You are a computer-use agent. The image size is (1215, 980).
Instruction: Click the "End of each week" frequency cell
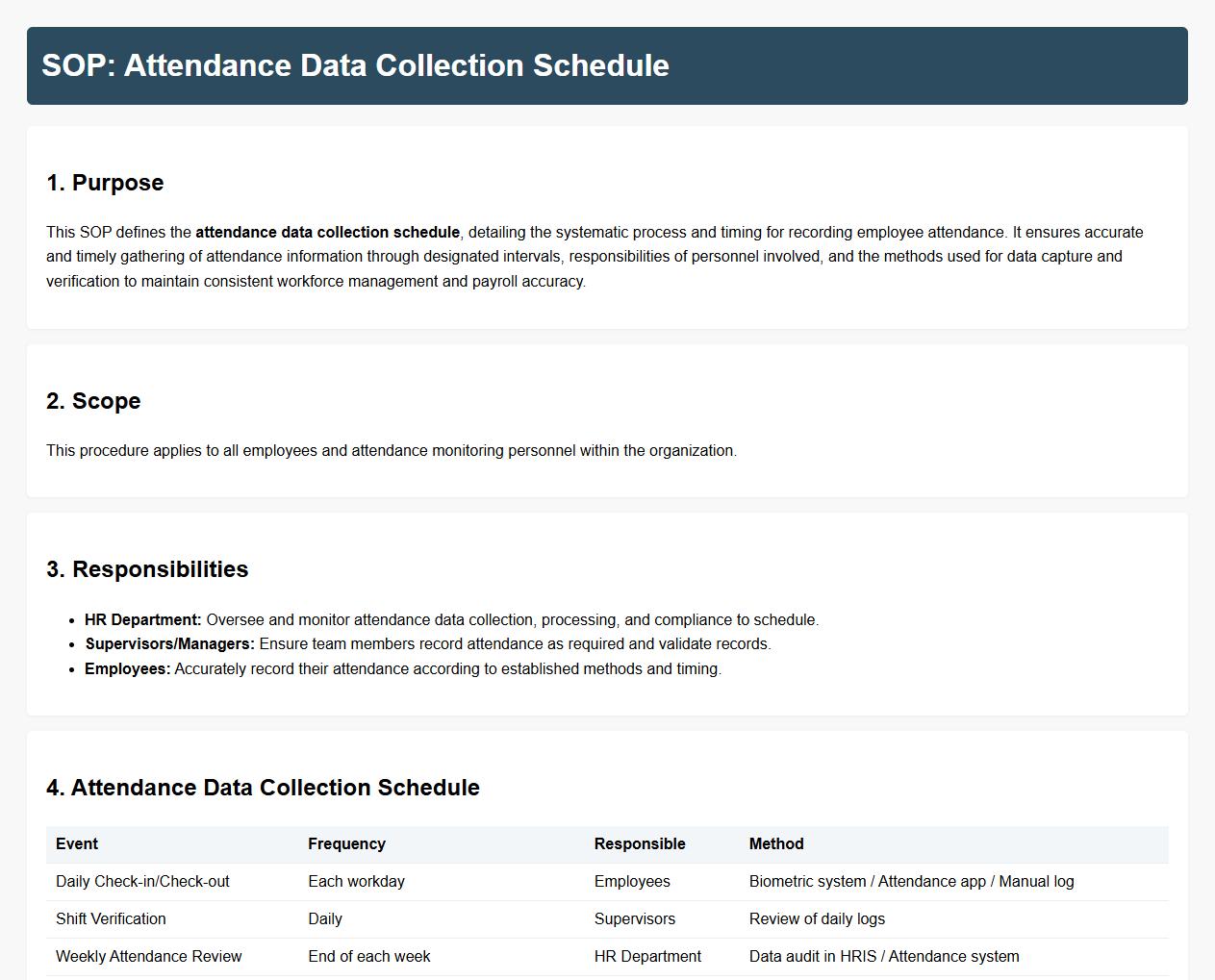click(369, 957)
